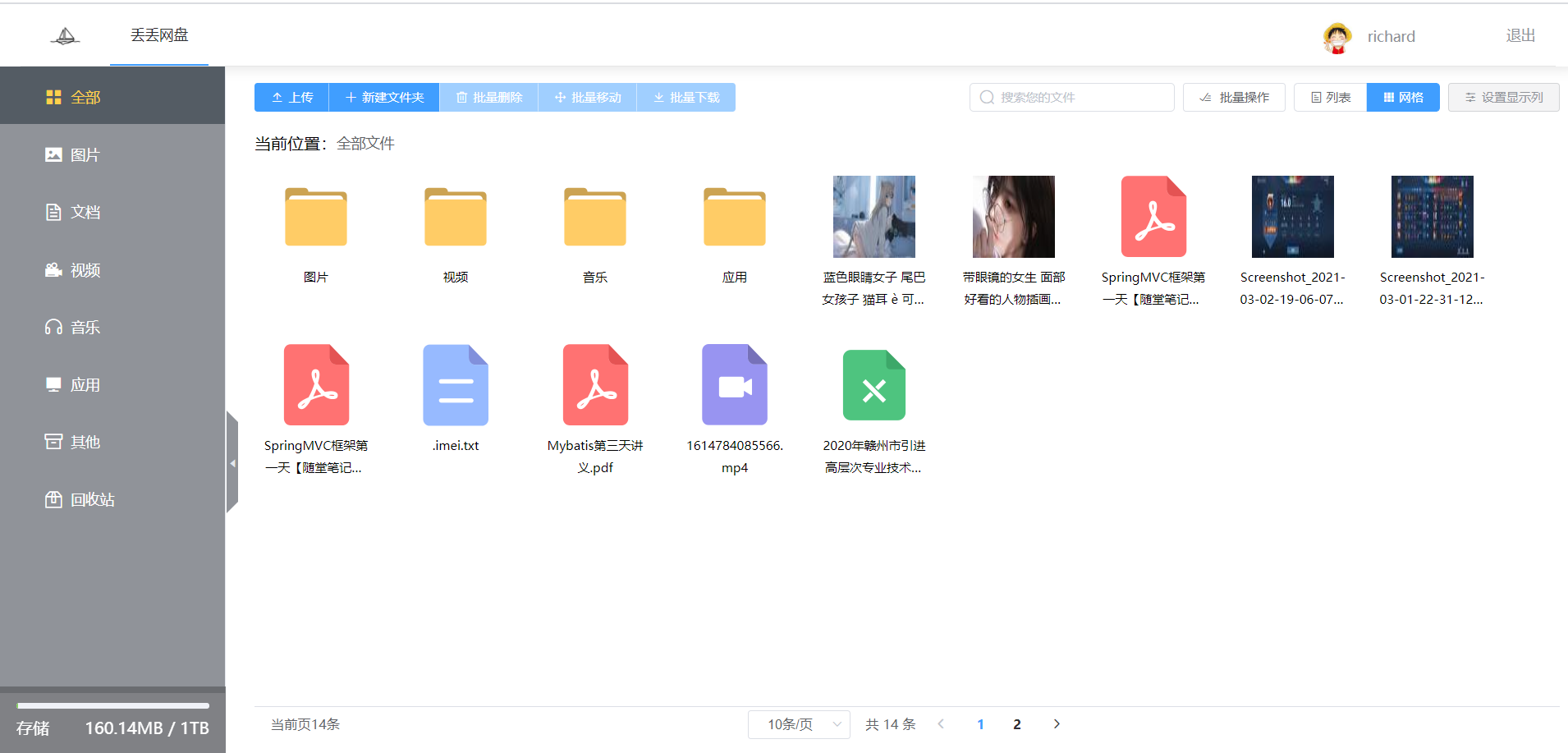Open Mybatis第三天讲义.pdf file icon
The image size is (1568, 753).
click(595, 385)
